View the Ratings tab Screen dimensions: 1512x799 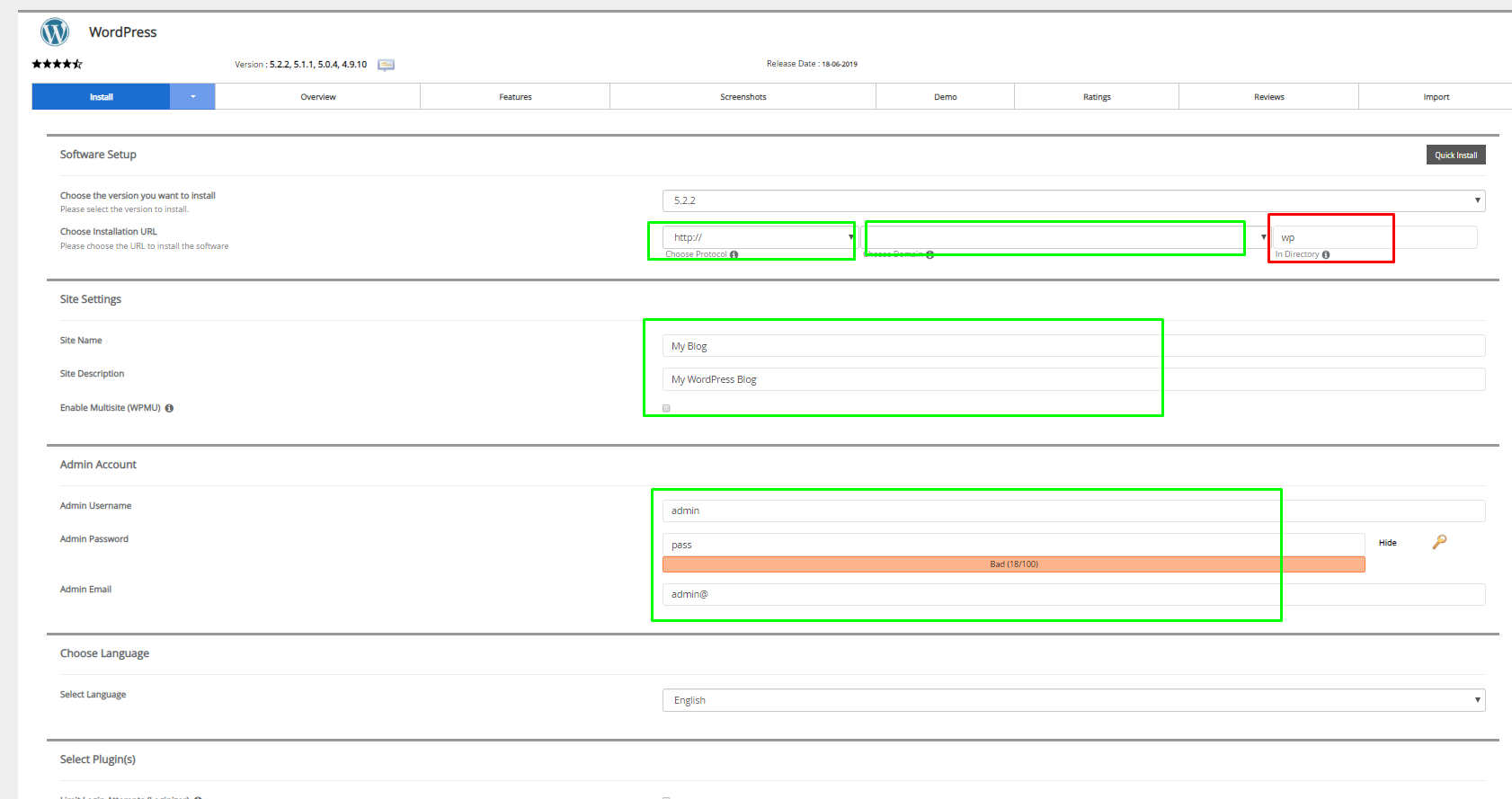pos(1097,96)
